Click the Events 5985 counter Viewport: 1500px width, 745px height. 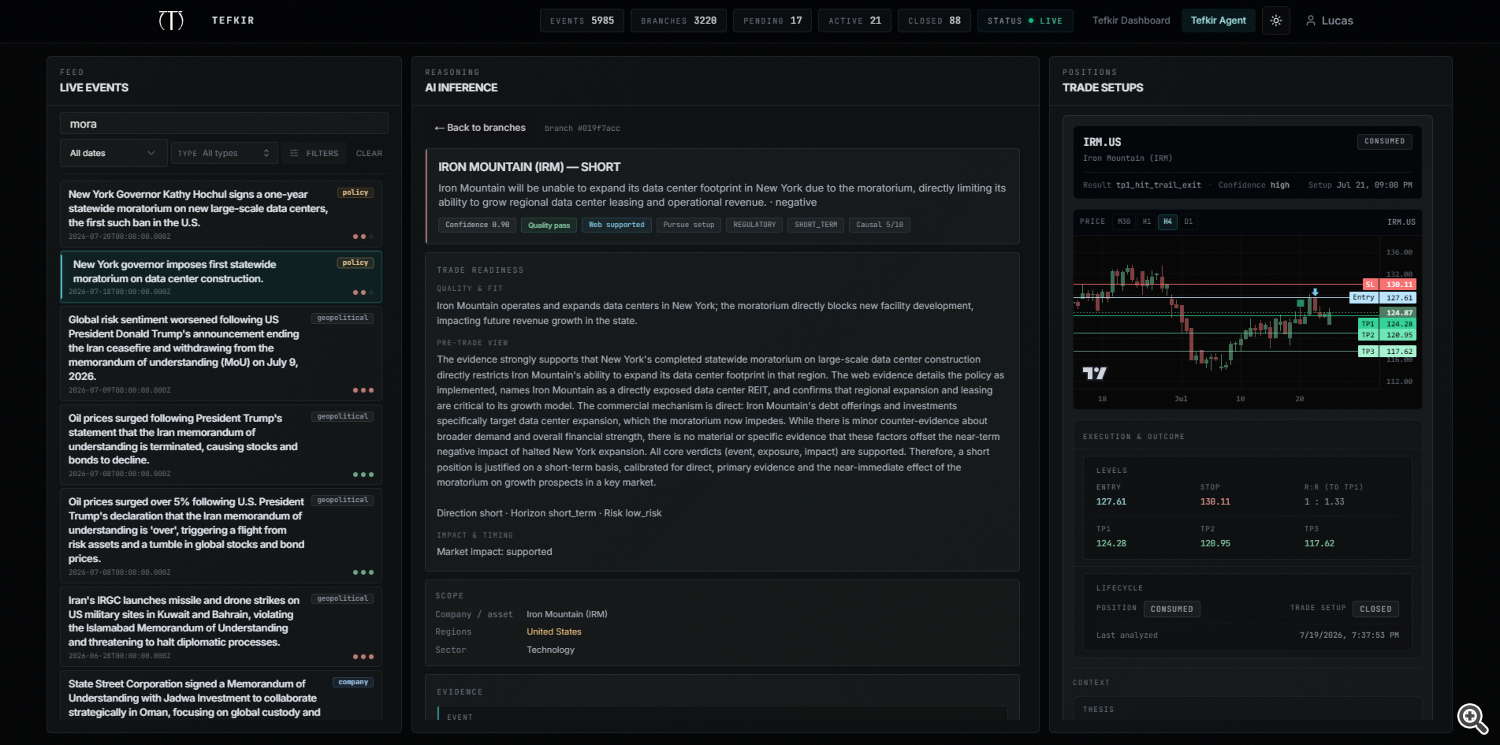582,20
